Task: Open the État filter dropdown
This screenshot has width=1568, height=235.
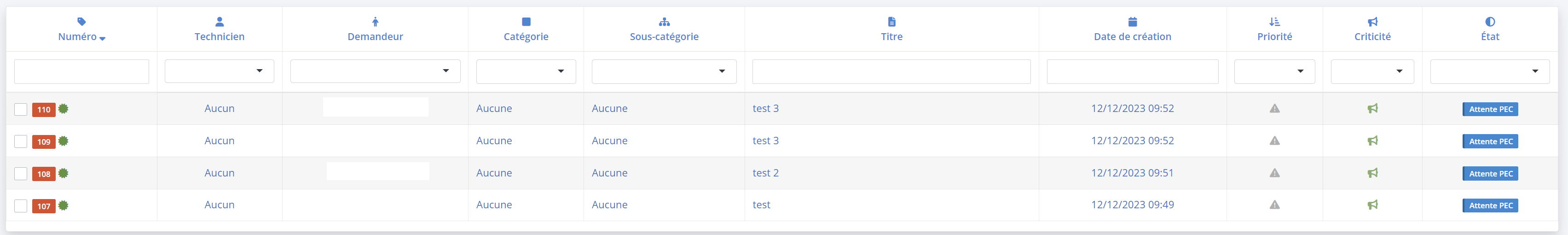Action: (1489, 71)
